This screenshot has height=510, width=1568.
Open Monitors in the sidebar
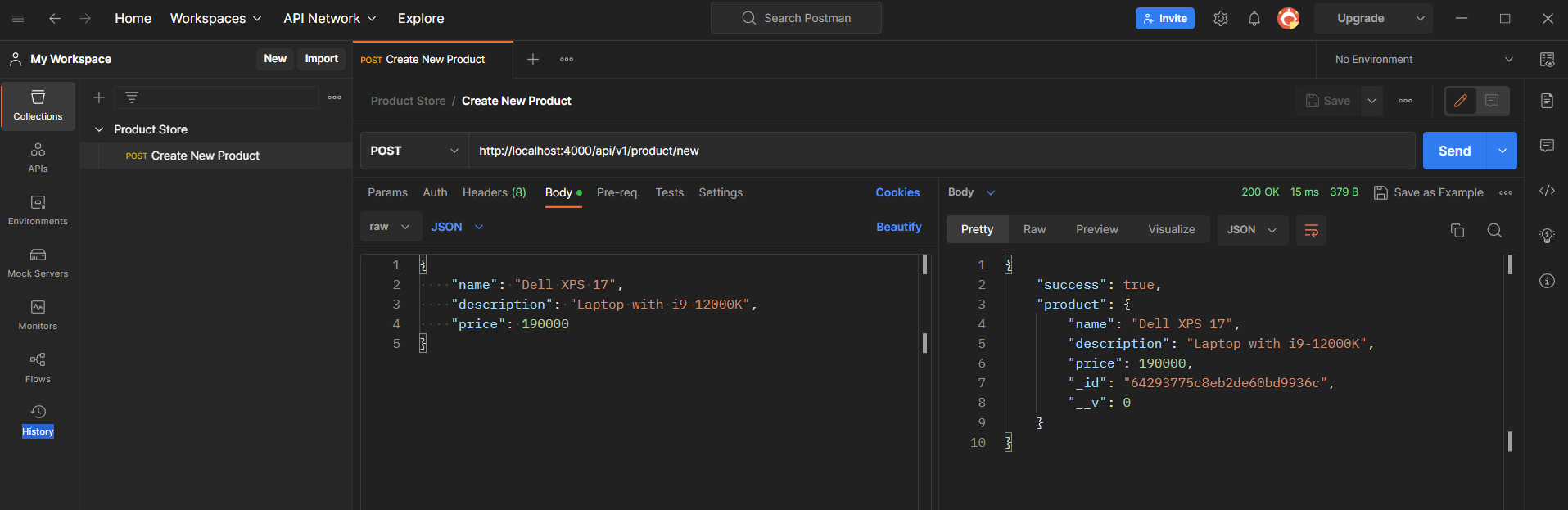(38, 315)
